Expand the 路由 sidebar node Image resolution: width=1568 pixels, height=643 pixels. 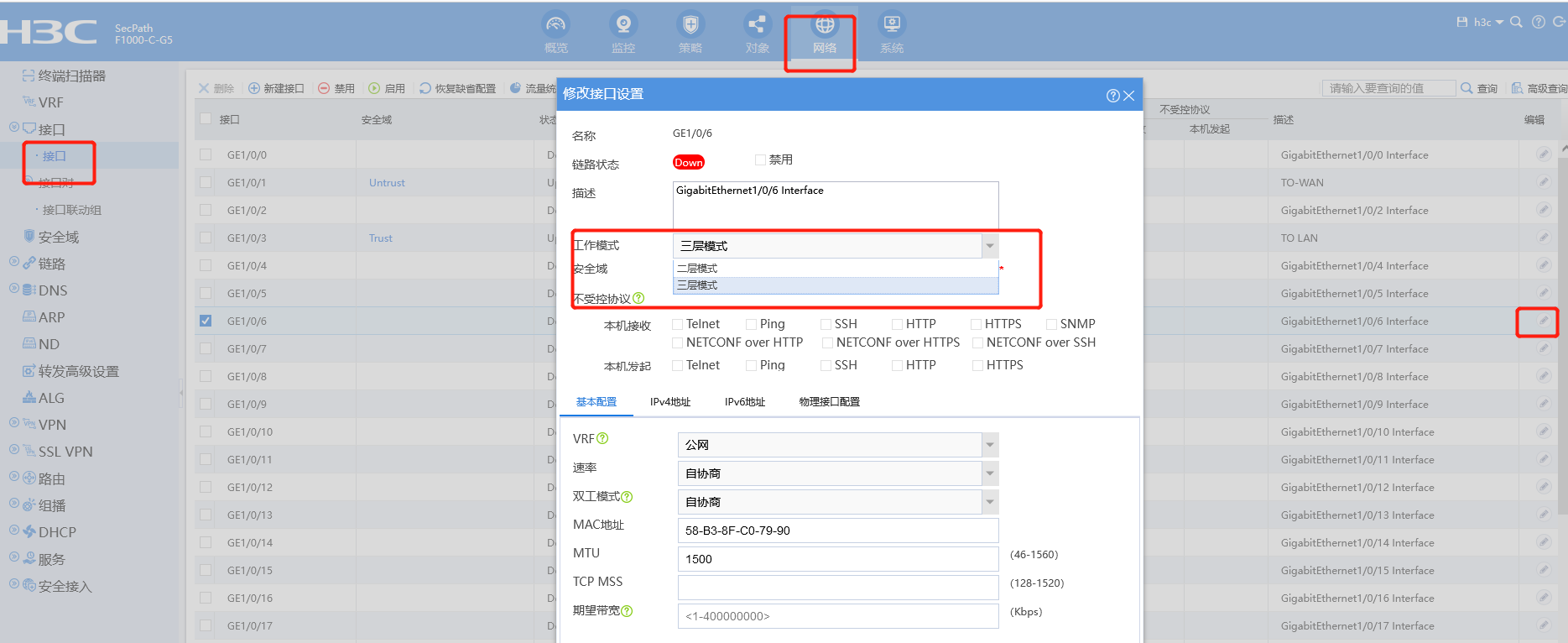click(14, 477)
